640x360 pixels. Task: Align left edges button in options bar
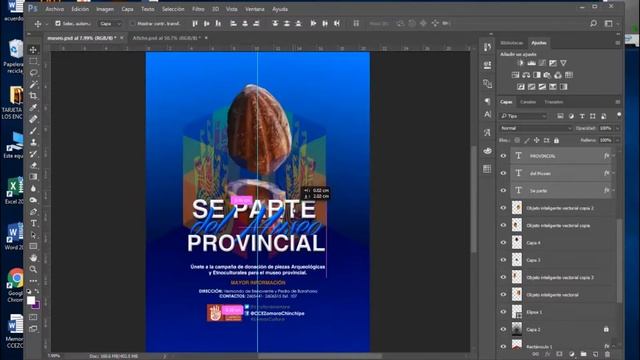click(233, 24)
